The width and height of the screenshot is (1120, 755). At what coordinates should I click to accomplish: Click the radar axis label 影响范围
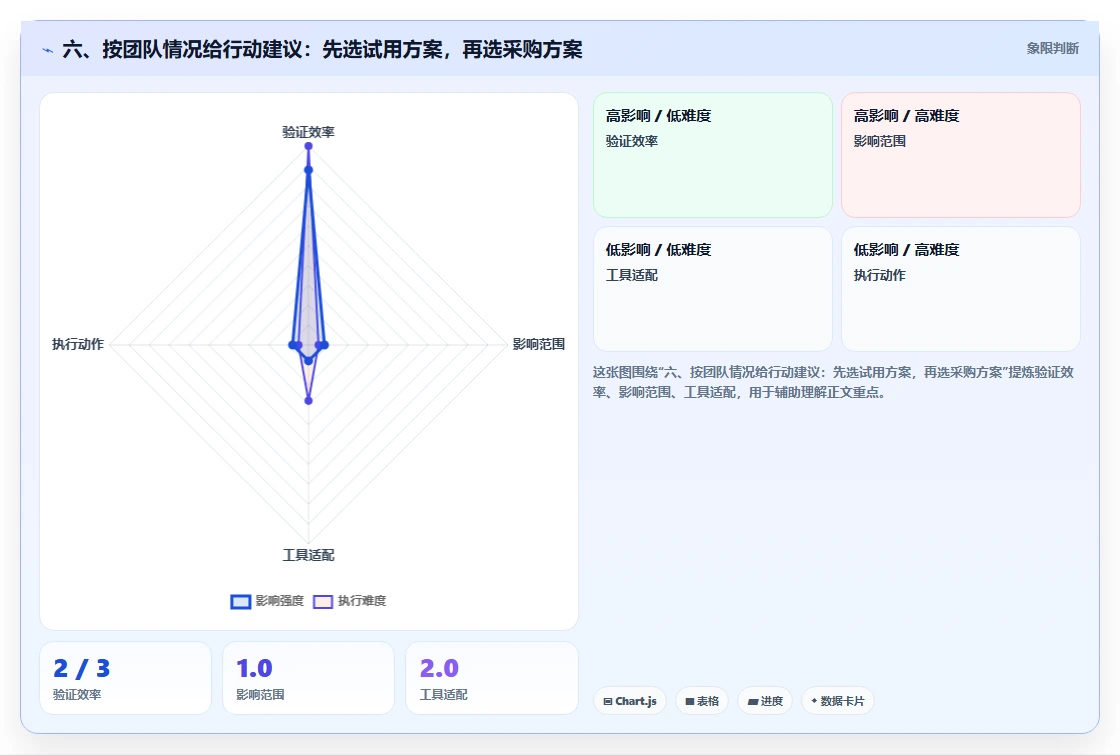(x=539, y=344)
